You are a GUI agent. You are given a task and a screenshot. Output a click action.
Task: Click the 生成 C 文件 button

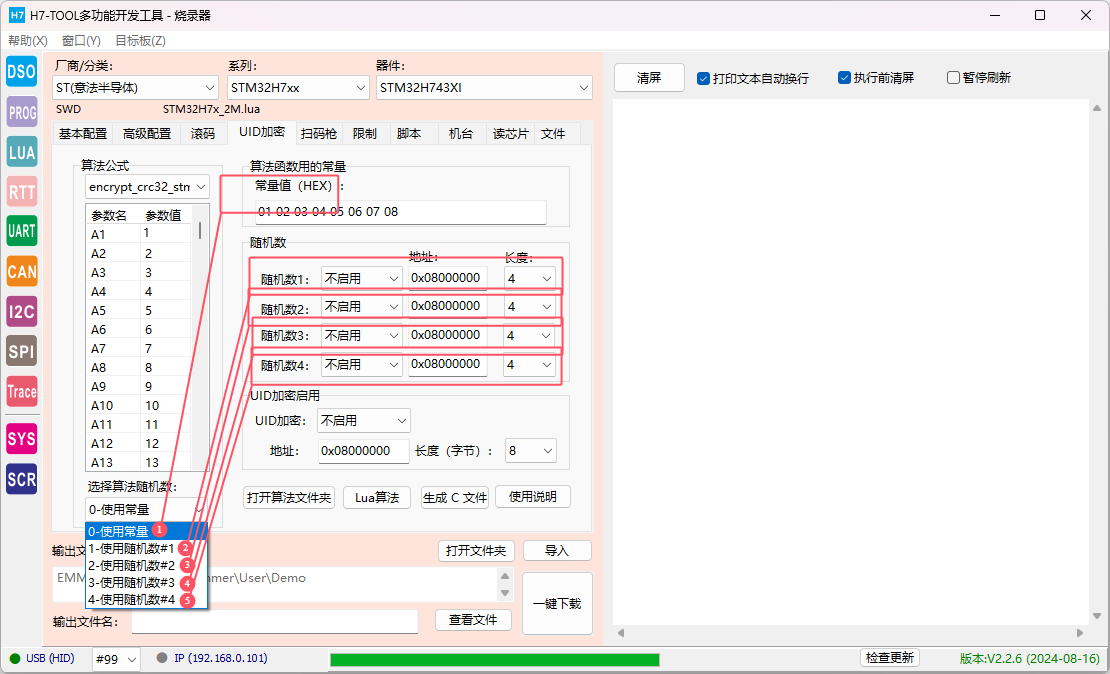point(454,498)
